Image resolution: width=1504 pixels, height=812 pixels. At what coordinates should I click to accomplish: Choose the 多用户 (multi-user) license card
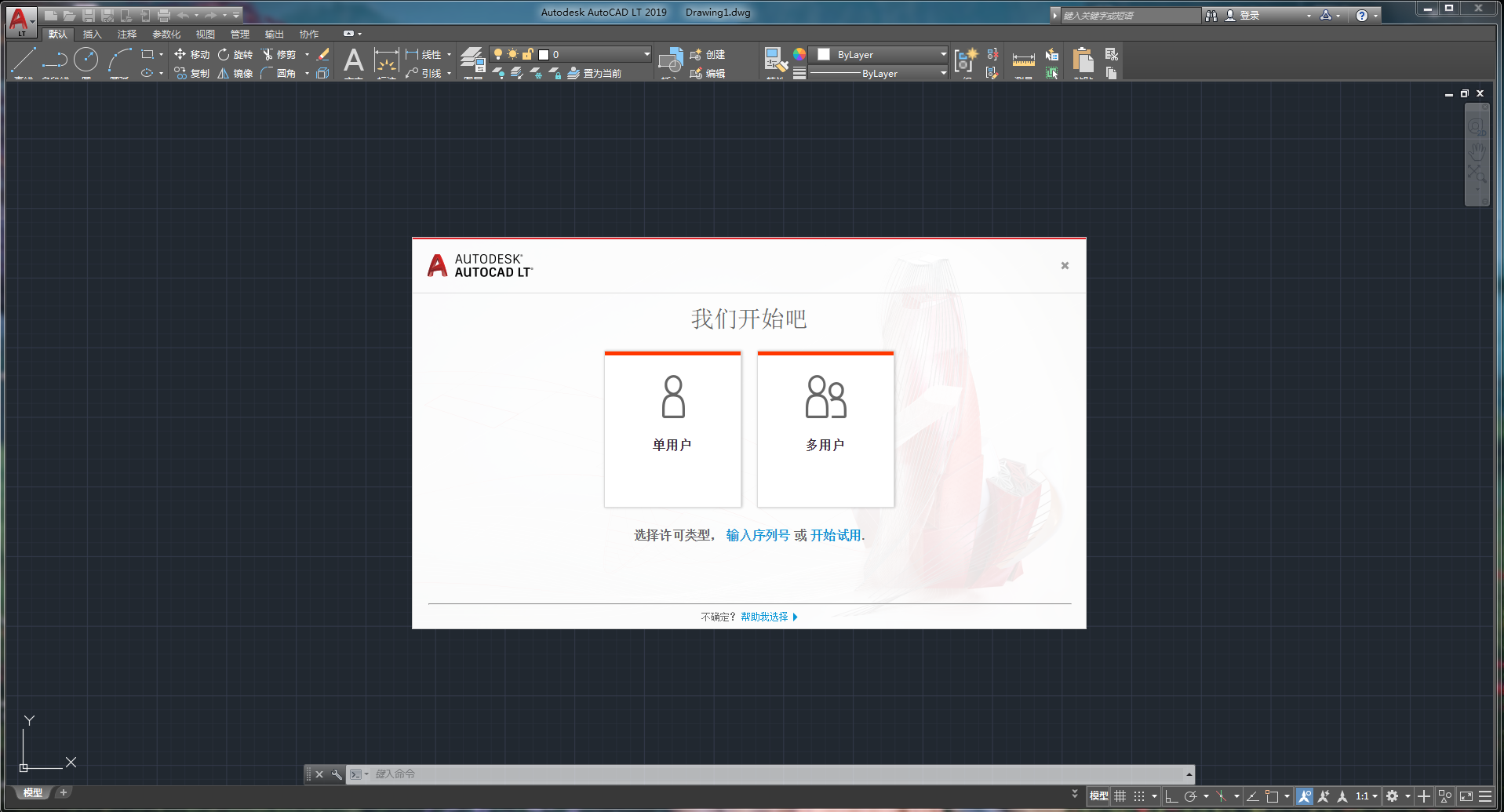coord(825,429)
